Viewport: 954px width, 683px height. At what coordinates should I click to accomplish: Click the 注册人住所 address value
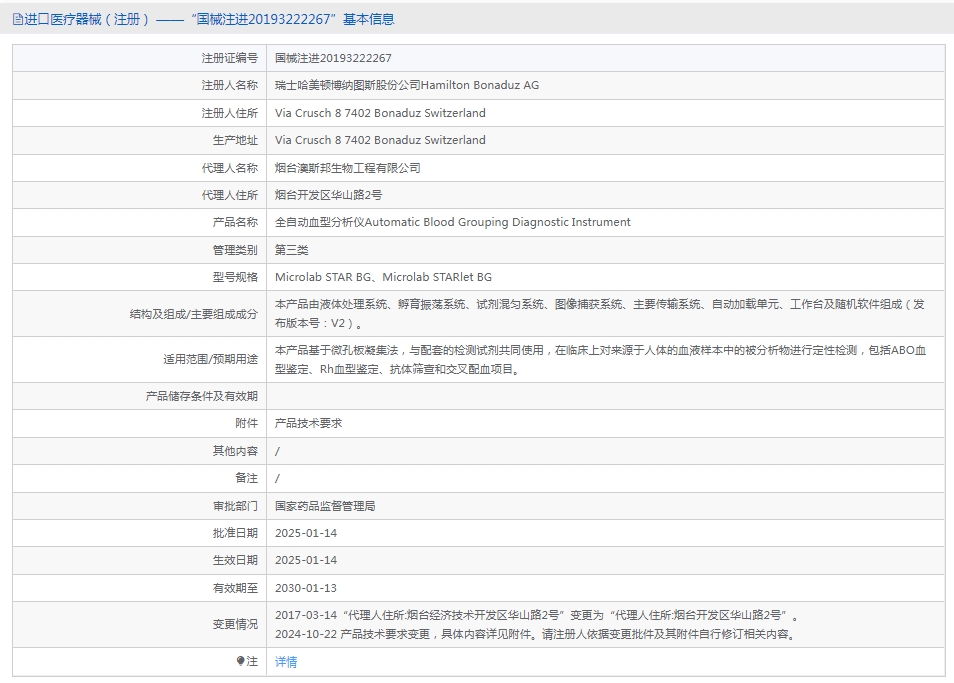(380, 113)
